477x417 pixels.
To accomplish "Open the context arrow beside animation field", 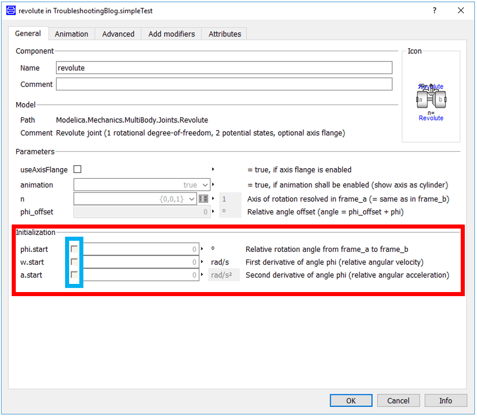I will click(213, 184).
